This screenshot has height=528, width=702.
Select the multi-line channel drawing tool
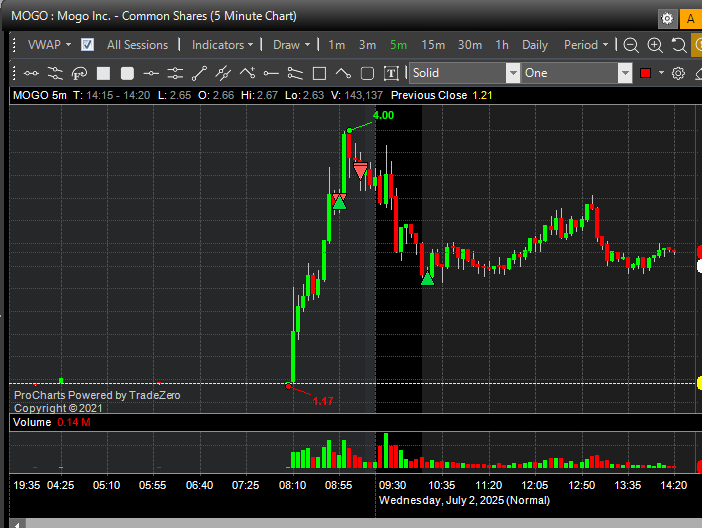(55, 73)
